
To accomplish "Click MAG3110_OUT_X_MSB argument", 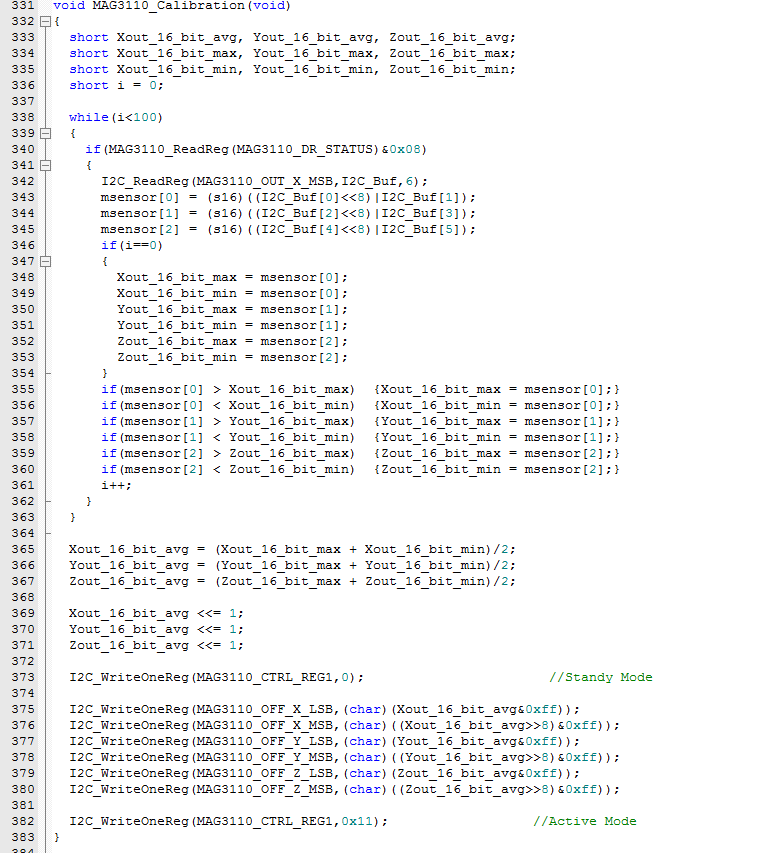I will (264, 181).
